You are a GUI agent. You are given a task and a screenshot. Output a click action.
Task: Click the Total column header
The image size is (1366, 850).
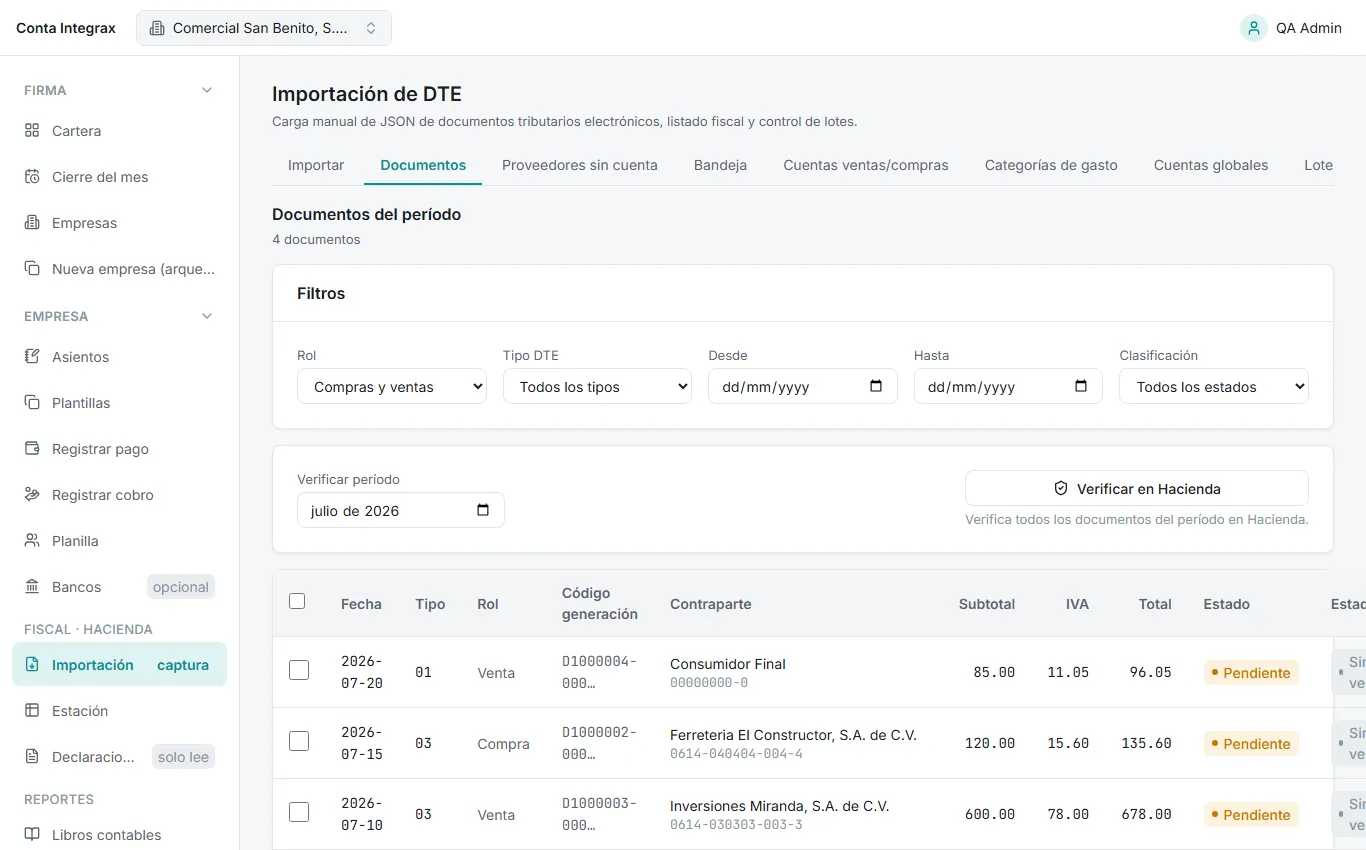pos(1155,604)
